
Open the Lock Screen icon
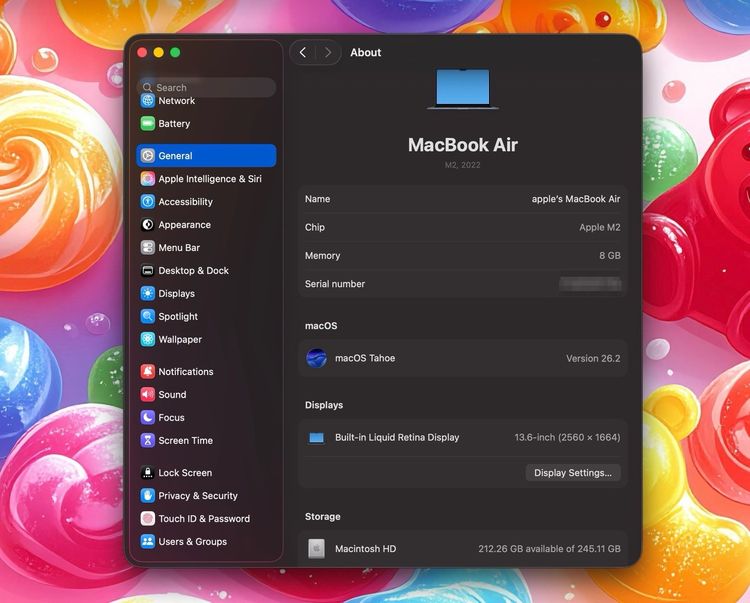(148, 472)
